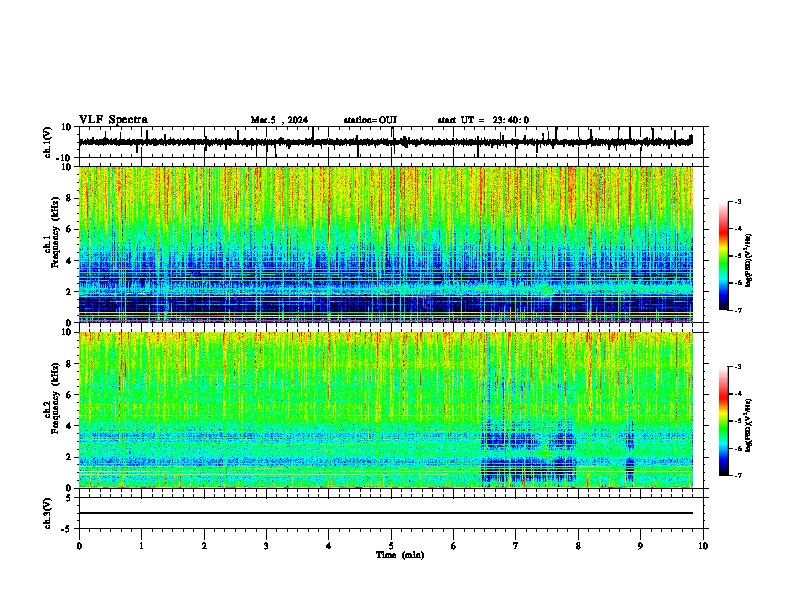Click the time axis tick label "8"

click(x=578, y=546)
